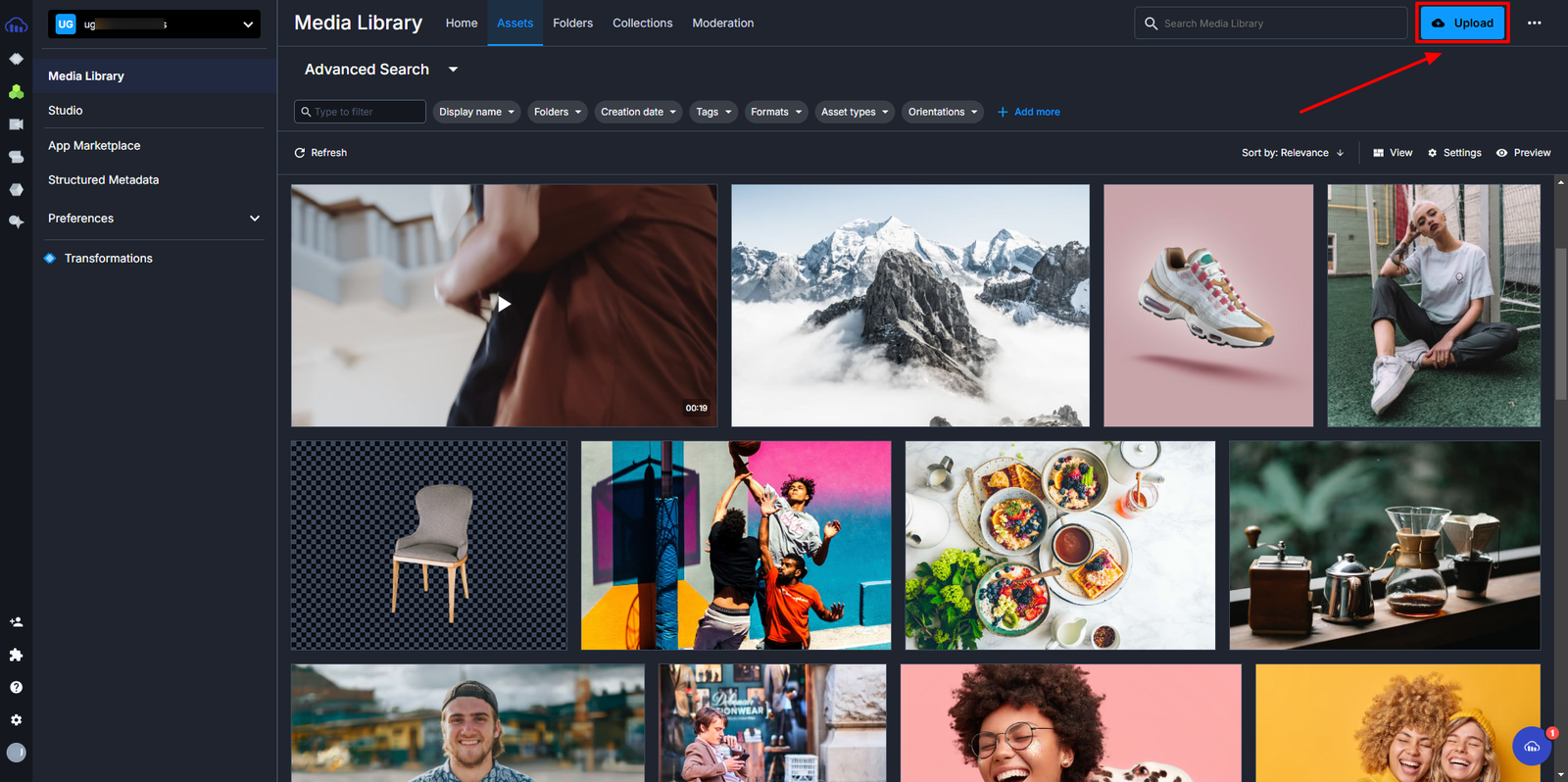The width and height of the screenshot is (1568, 782).
Task: Select the basketball players thumbnail
Action: click(x=736, y=545)
